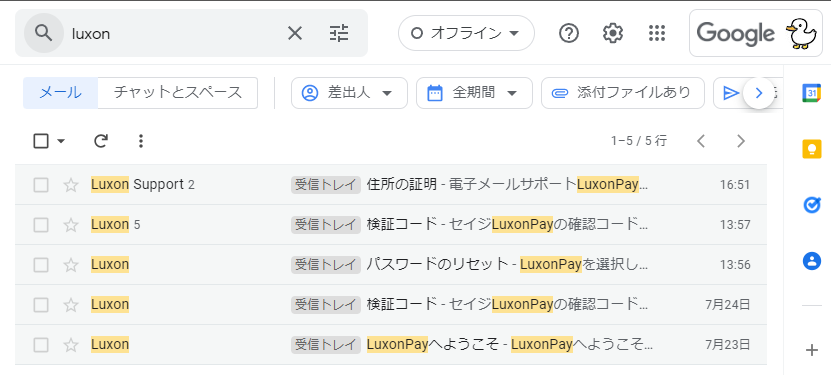Star the 13:57 Luxon email
This screenshot has width=831, height=375.
pos(70,225)
